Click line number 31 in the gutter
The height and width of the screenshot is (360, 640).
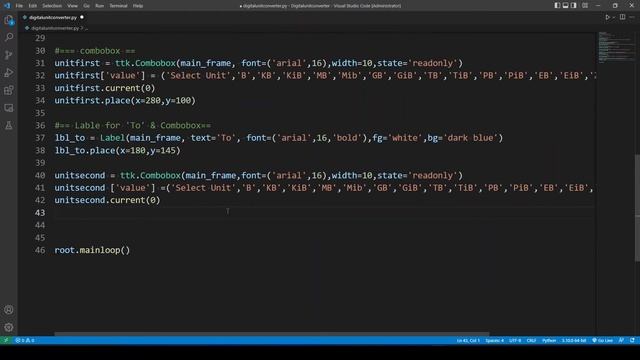[x=40, y=63]
